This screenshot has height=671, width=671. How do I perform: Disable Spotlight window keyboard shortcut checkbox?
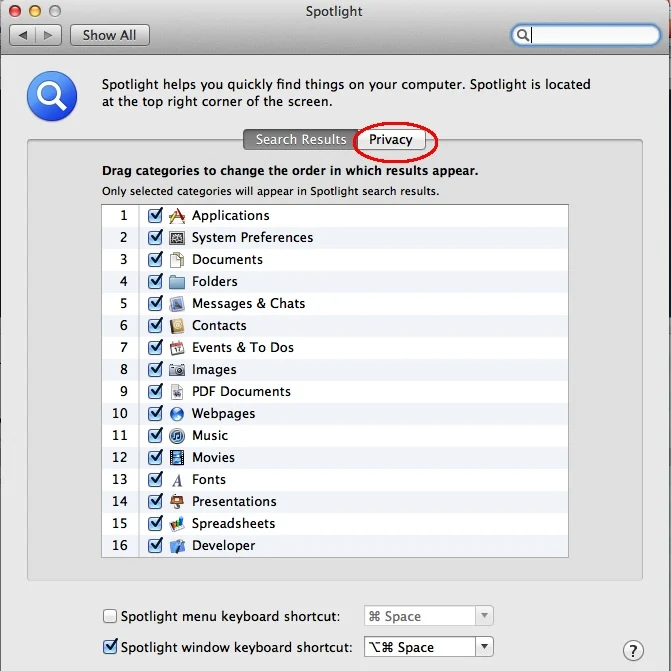(x=110, y=646)
